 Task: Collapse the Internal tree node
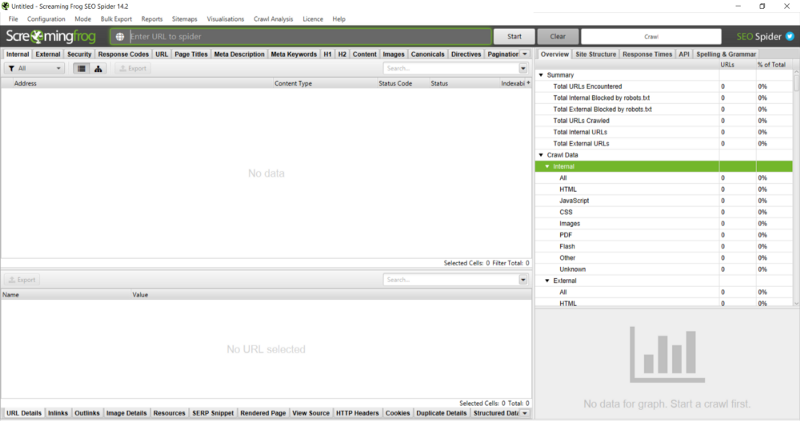(547, 166)
